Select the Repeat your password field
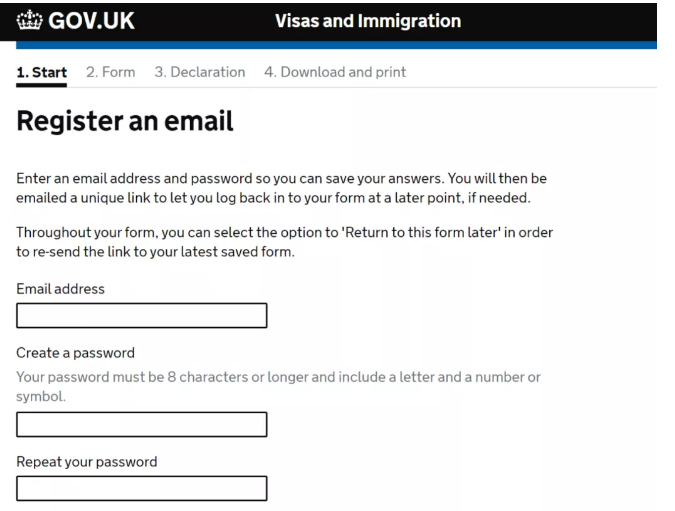The height and width of the screenshot is (511, 675). (x=142, y=488)
